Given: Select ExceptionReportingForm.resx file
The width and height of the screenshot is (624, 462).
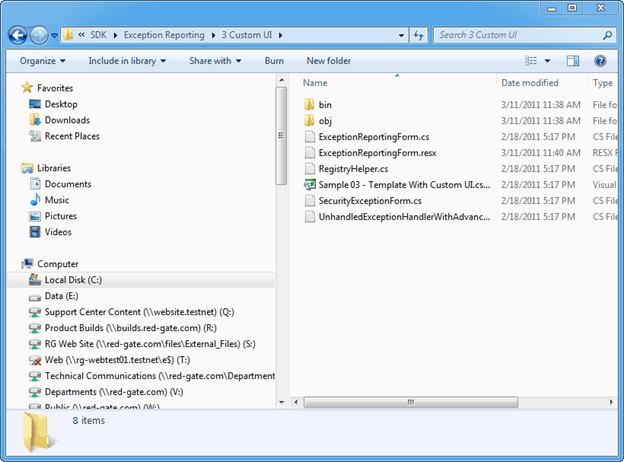Looking at the screenshot, I should coord(377,153).
